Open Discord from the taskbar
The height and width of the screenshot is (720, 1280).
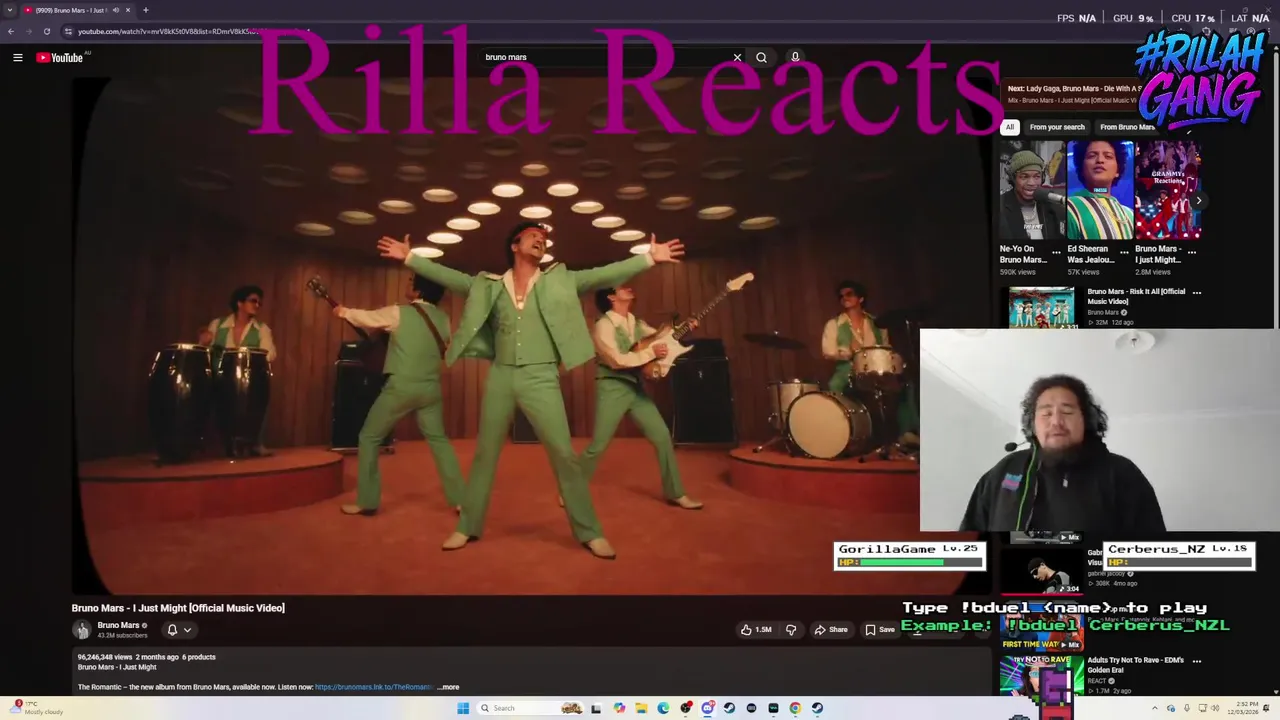(708, 708)
